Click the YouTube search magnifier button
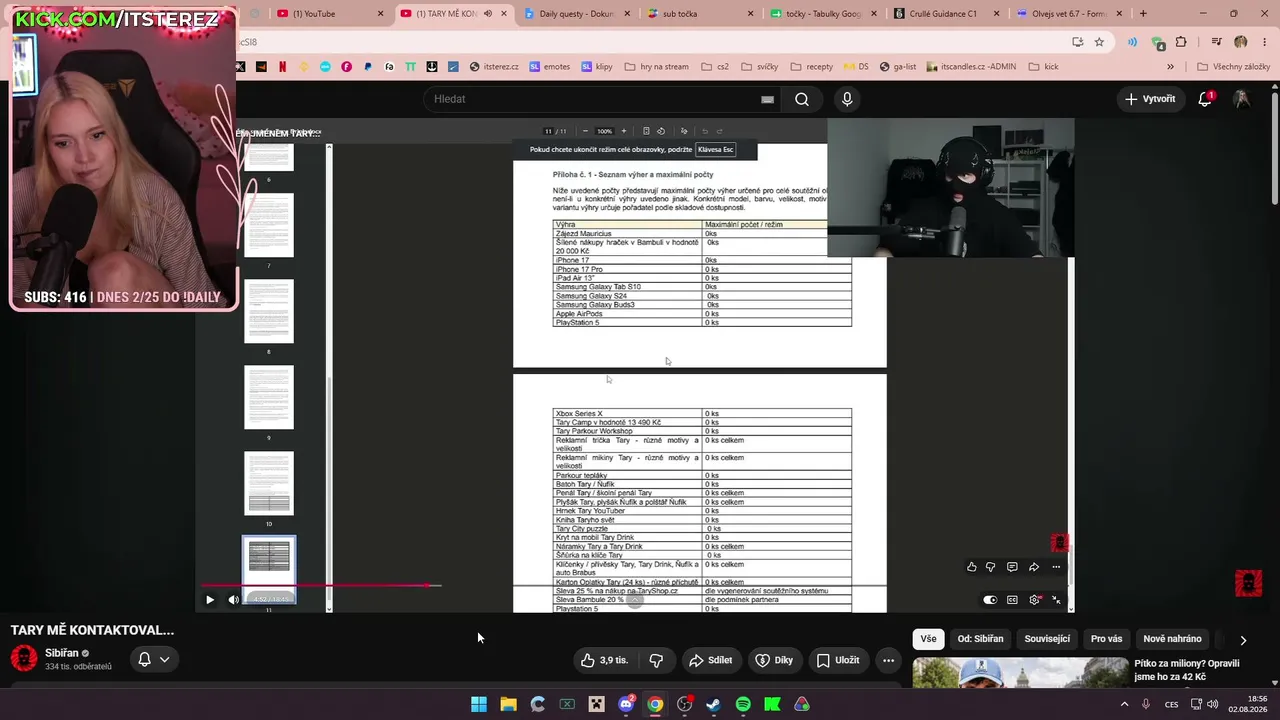The height and width of the screenshot is (720, 1280). pos(802,99)
